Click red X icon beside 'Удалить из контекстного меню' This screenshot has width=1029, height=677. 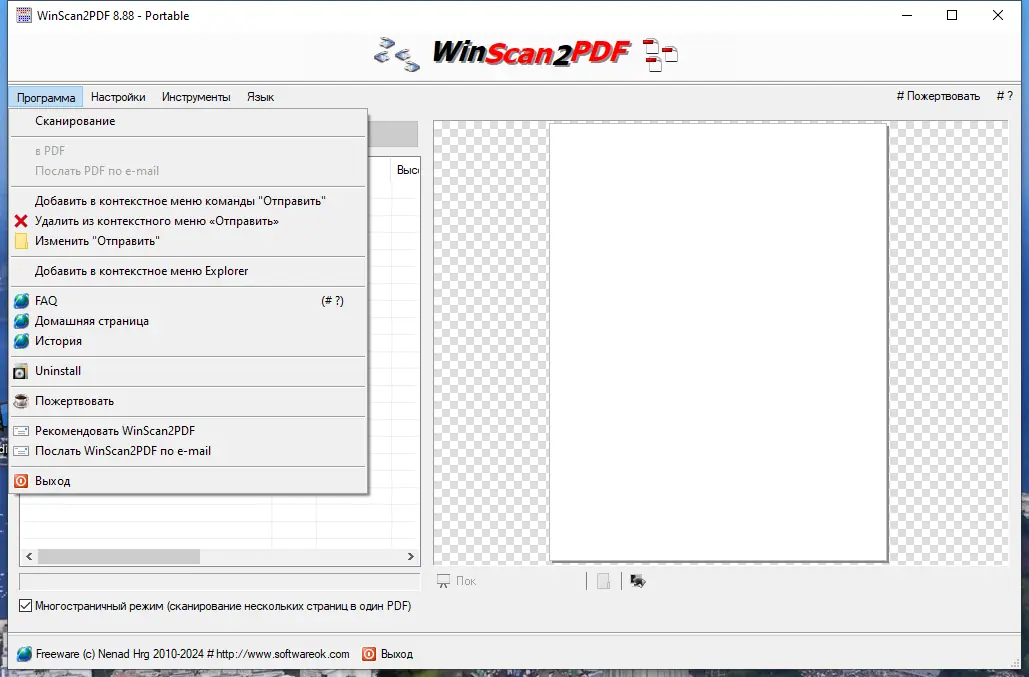click(21, 221)
